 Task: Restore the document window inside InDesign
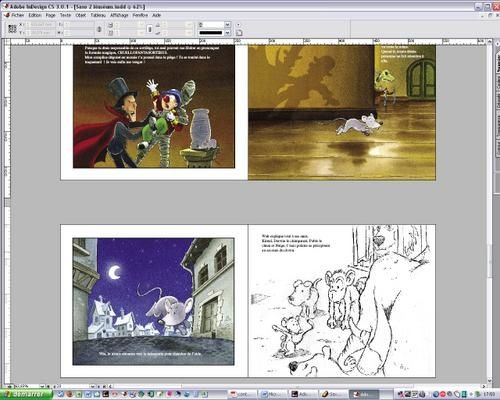coord(491,15)
